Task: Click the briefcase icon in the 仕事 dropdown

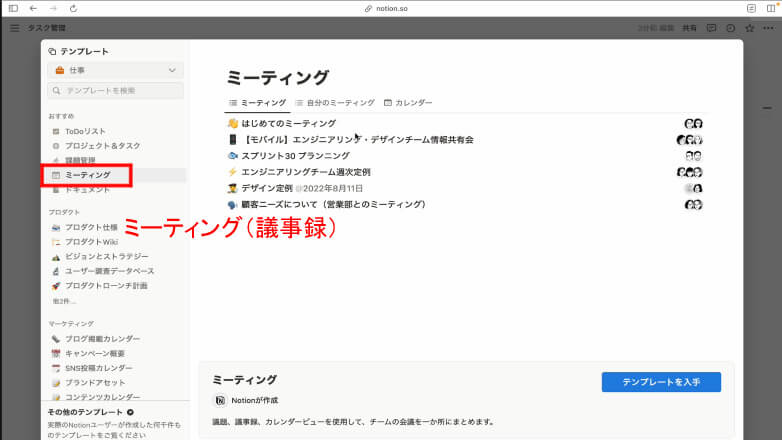Action: pos(60,70)
